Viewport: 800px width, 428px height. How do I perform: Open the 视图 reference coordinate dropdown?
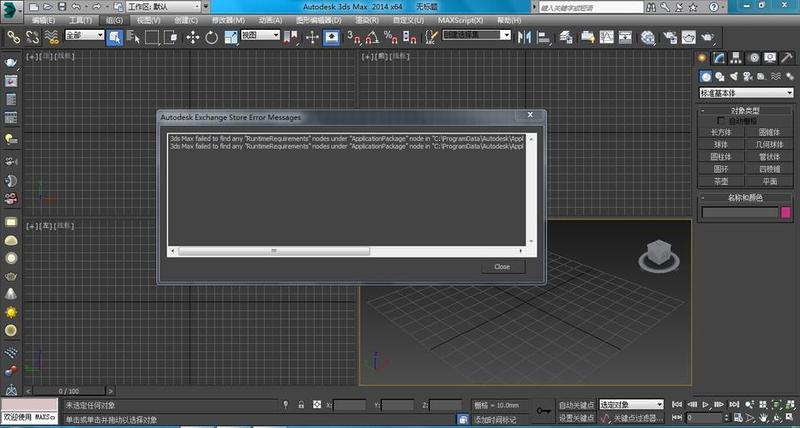[x=261, y=35]
